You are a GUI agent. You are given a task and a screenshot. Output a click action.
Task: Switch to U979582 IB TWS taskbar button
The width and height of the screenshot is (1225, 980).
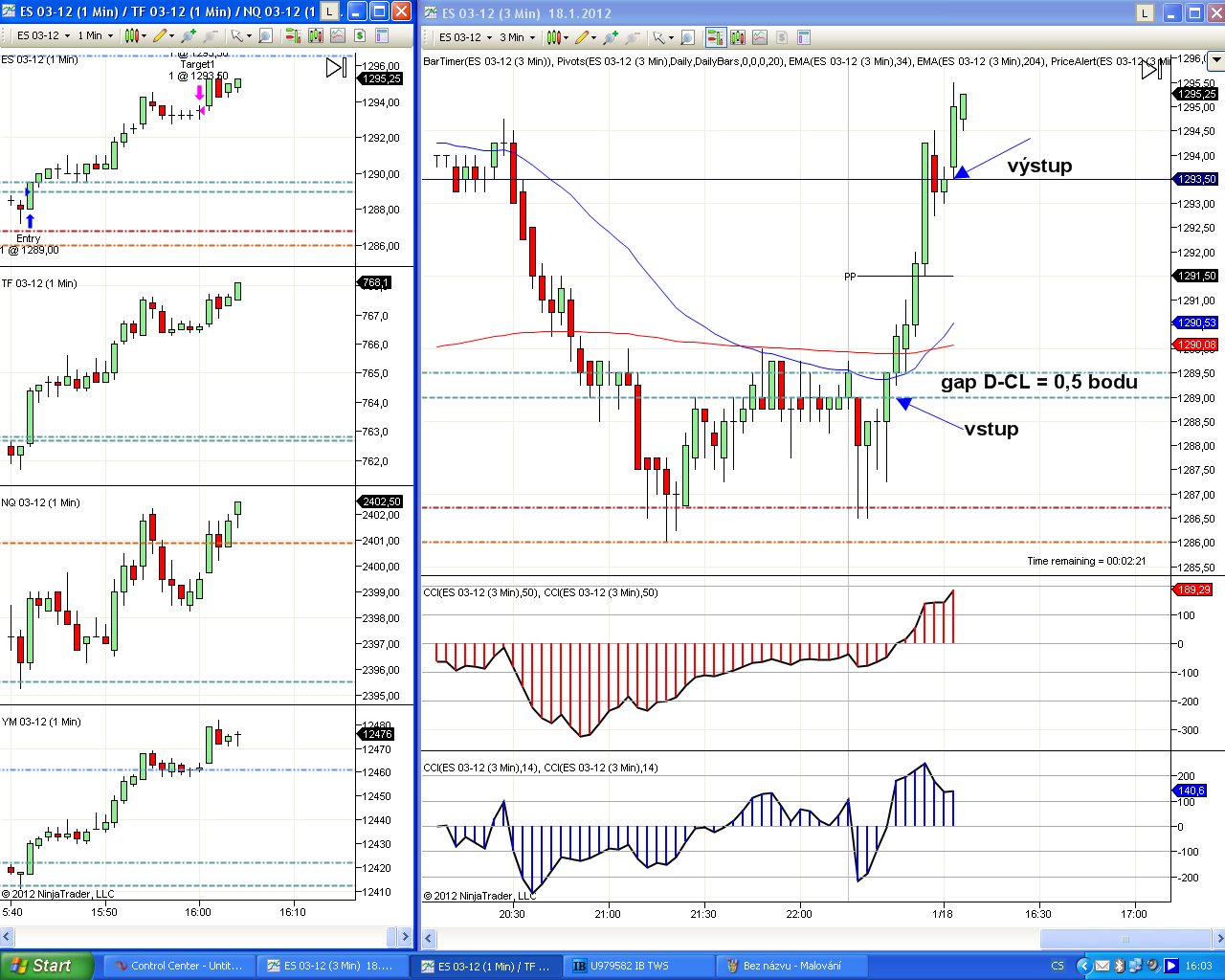coord(638,966)
